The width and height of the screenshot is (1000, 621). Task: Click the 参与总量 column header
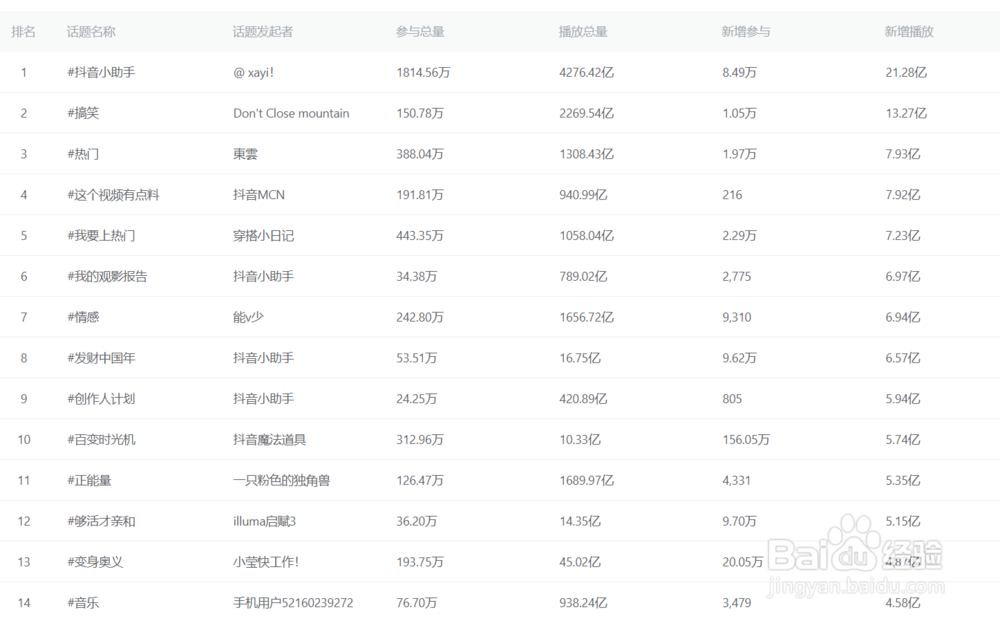[420, 32]
